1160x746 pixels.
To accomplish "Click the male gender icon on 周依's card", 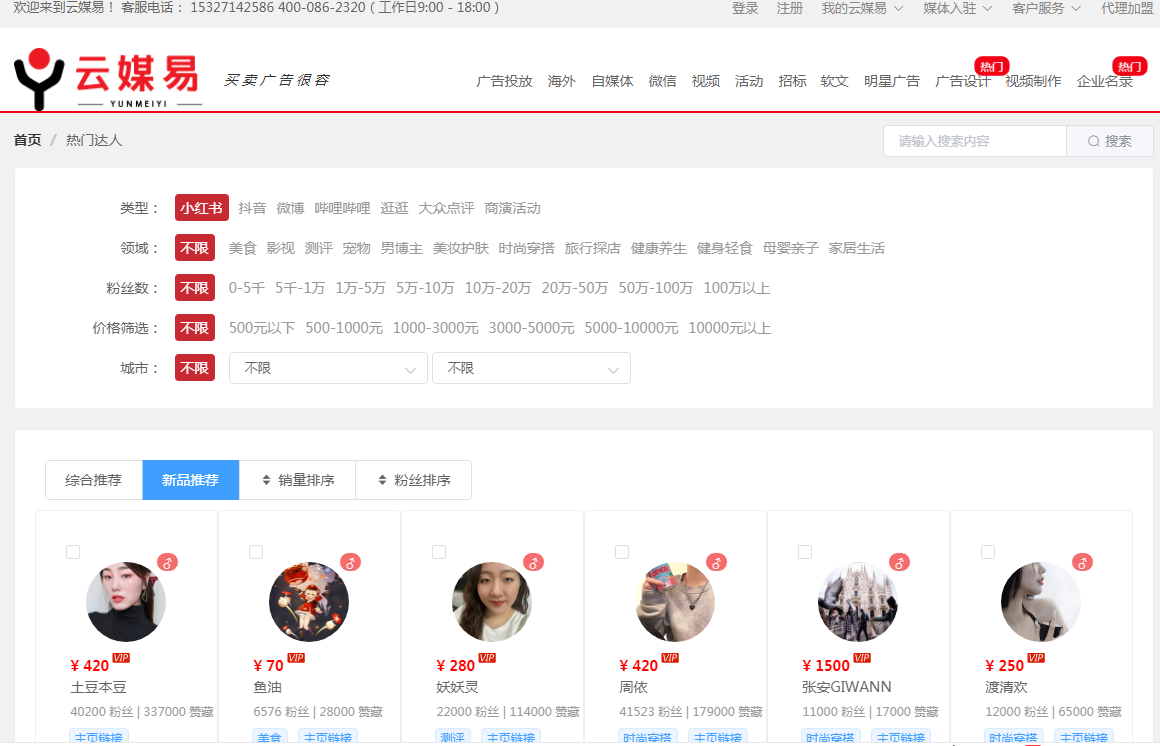I will tap(717, 562).
